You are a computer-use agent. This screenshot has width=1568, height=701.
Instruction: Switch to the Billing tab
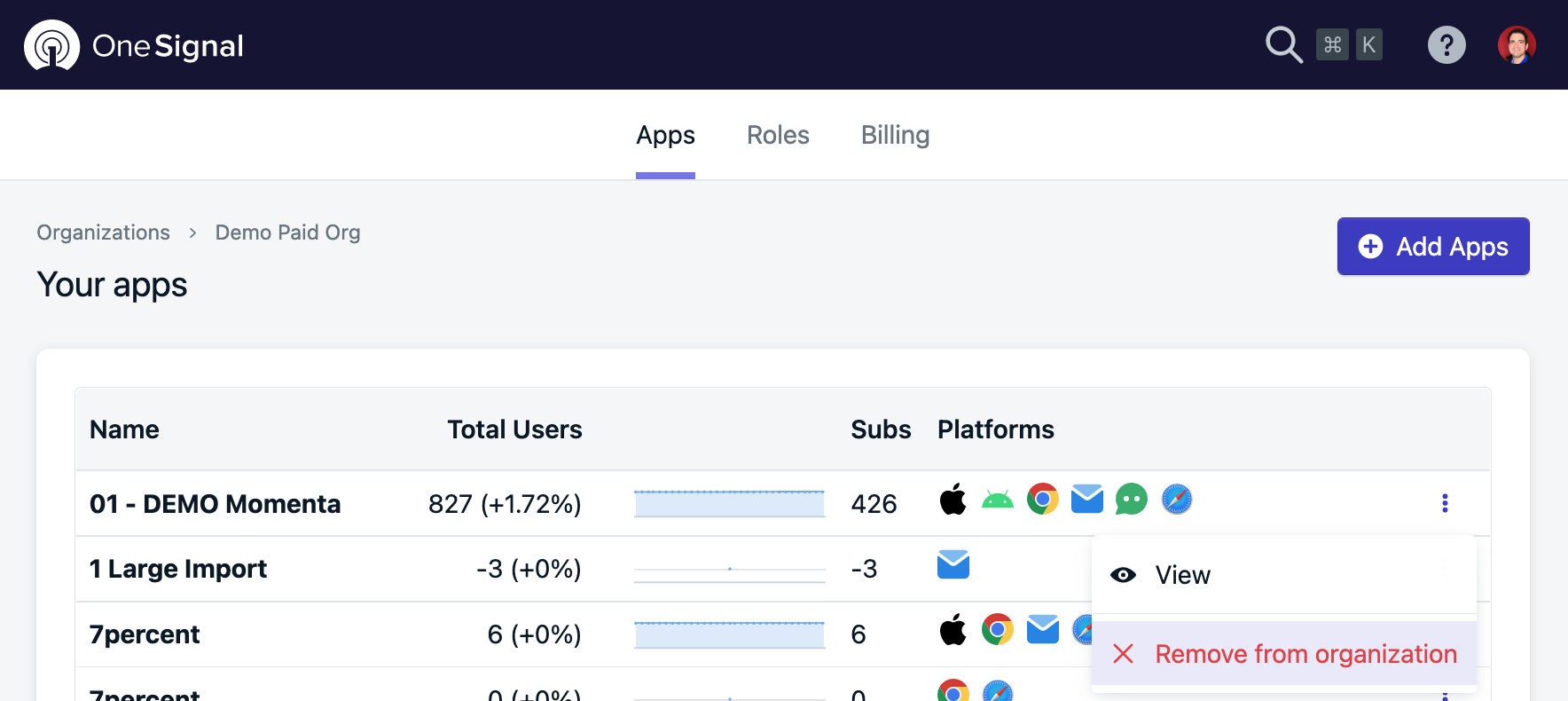pos(895,136)
